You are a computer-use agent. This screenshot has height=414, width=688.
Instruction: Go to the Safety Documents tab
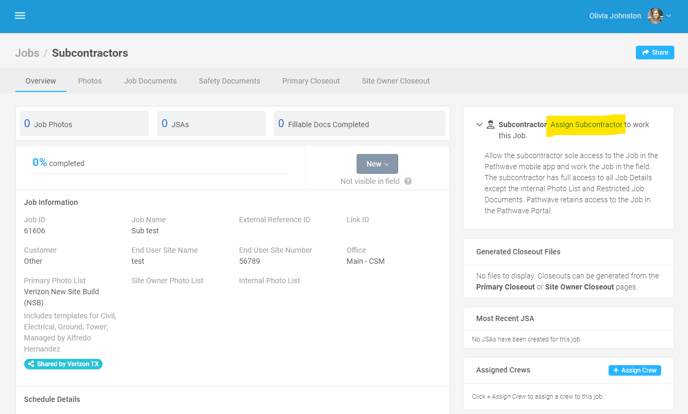(x=229, y=81)
